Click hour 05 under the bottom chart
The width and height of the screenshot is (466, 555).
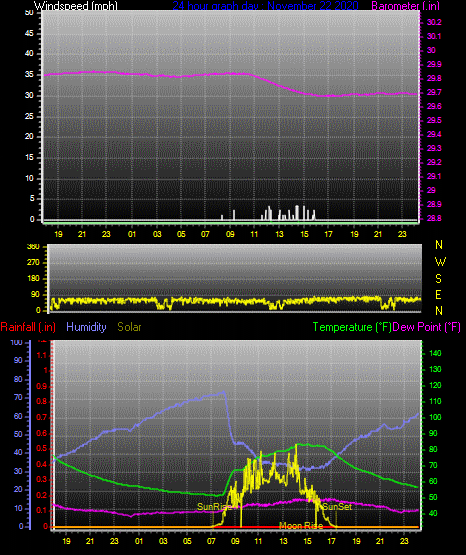click(187, 541)
